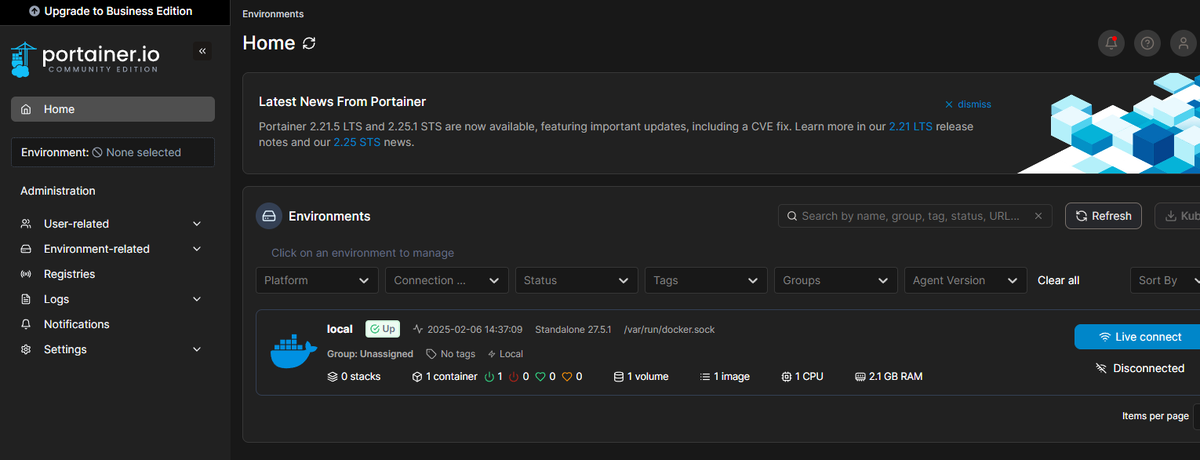Open the Groups filter dropdown

835,281
